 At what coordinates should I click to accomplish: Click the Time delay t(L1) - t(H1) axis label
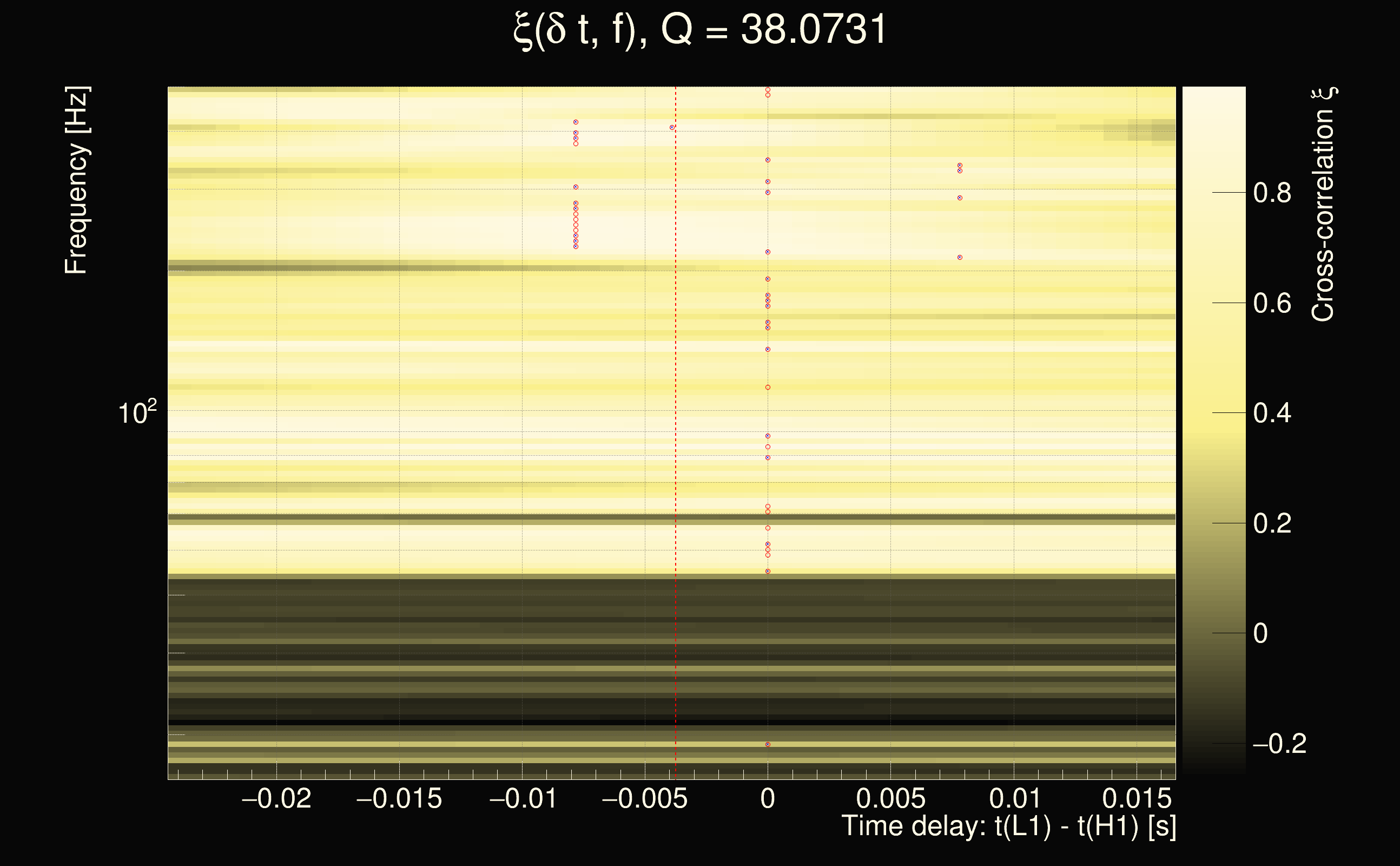(1008, 826)
